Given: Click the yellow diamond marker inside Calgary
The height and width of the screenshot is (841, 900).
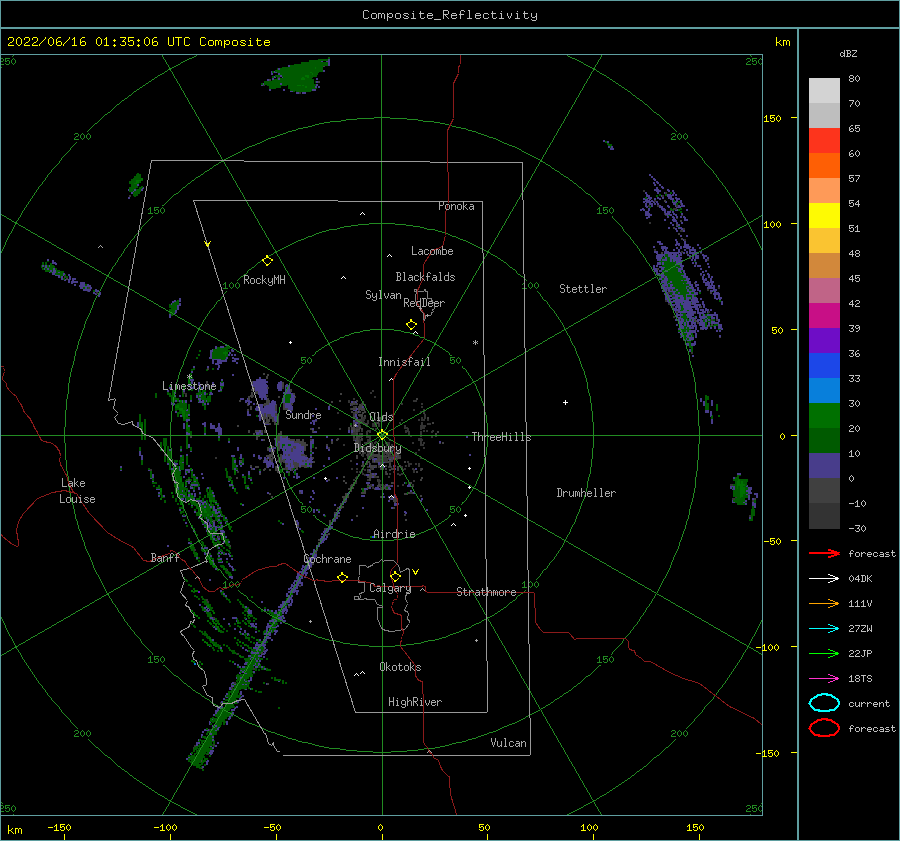Looking at the screenshot, I should [x=395, y=576].
